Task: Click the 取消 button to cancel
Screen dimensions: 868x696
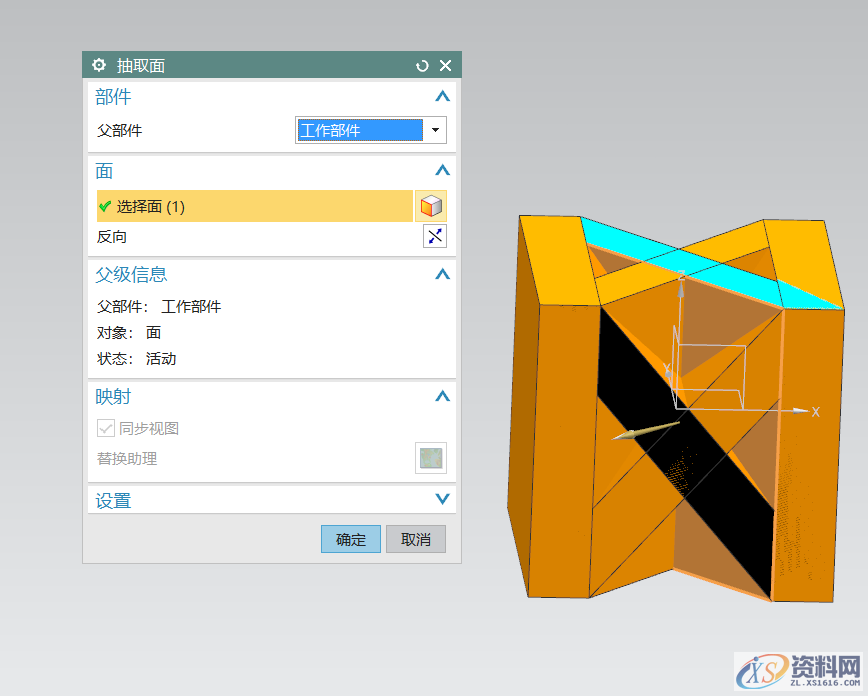Action: (x=415, y=538)
